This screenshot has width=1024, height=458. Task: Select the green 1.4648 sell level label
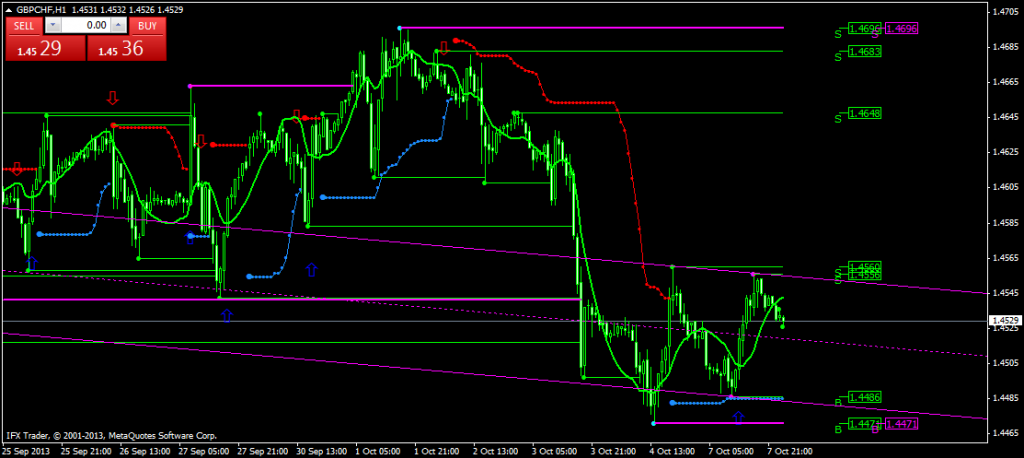[x=863, y=114]
